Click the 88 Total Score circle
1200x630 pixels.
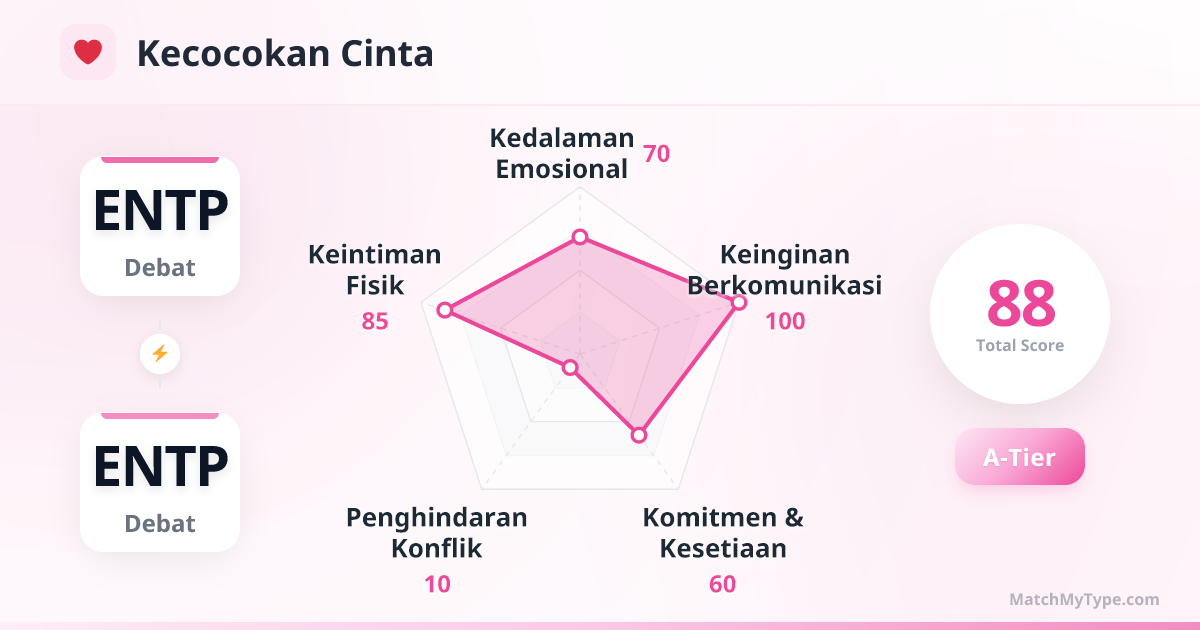click(1020, 314)
